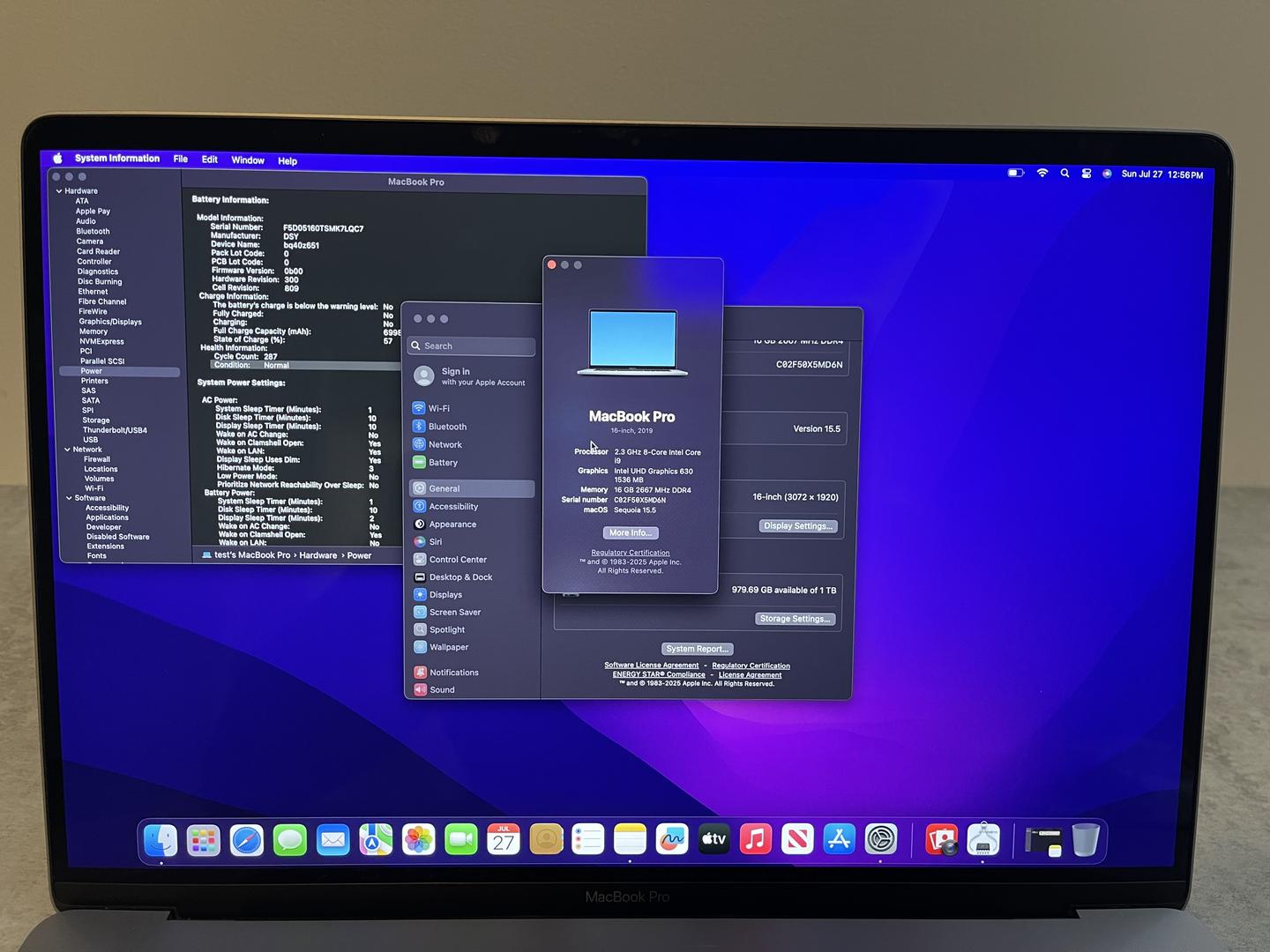Click the System Information Dock icon

coord(983,840)
